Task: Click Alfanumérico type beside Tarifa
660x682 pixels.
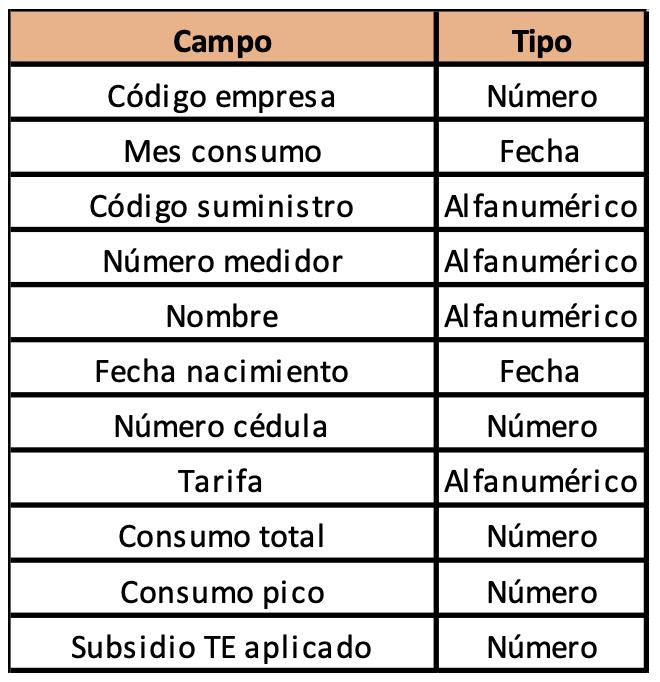Action: pyautogui.click(x=541, y=478)
